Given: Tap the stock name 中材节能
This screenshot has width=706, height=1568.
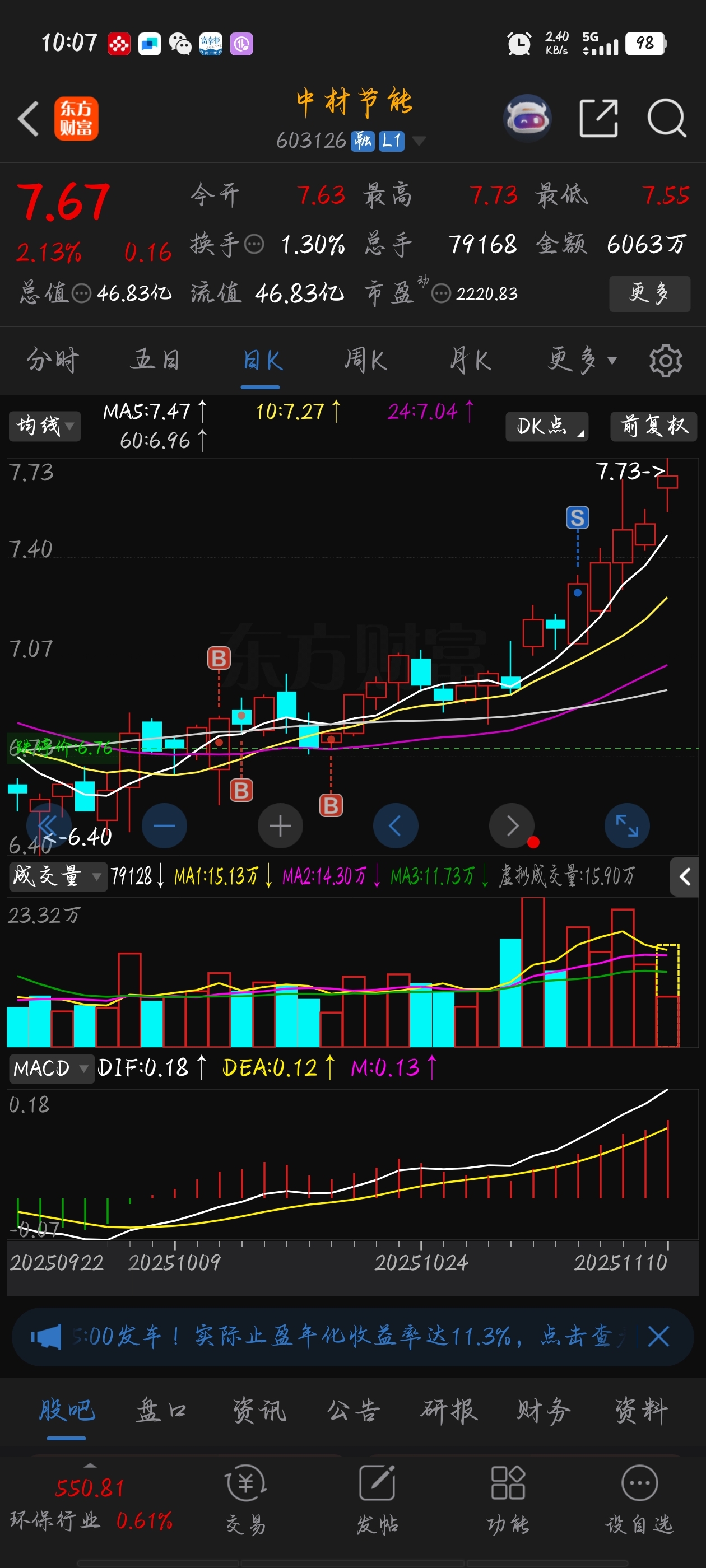Looking at the screenshot, I should 354,102.
